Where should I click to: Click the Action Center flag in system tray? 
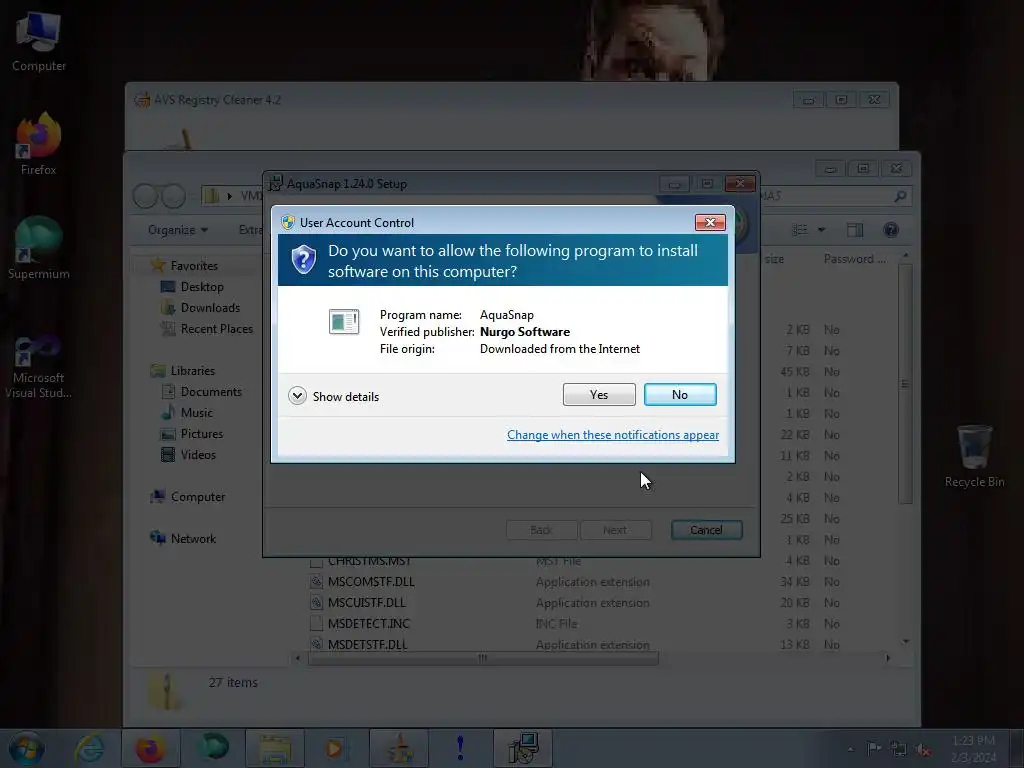click(x=874, y=748)
